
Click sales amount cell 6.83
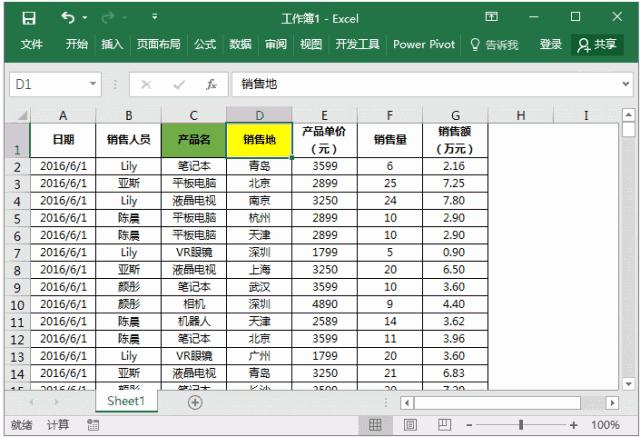pos(454,373)
